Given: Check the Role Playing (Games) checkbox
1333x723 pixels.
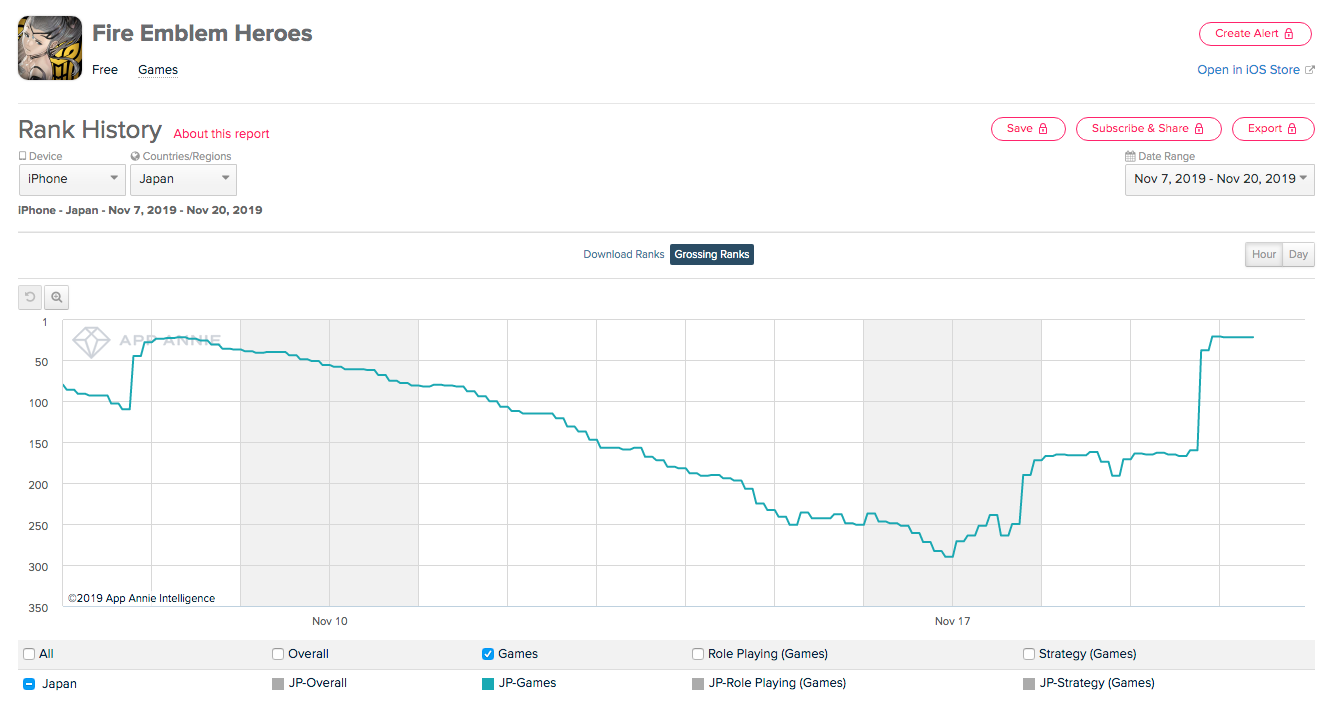Looking at the screenshot, I should 698,654.
